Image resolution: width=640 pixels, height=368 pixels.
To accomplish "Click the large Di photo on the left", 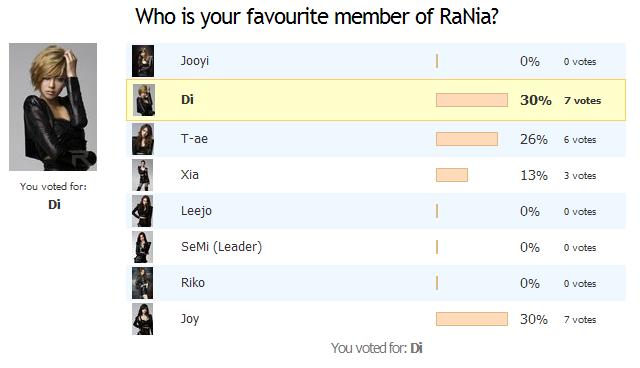I will 53,107.
